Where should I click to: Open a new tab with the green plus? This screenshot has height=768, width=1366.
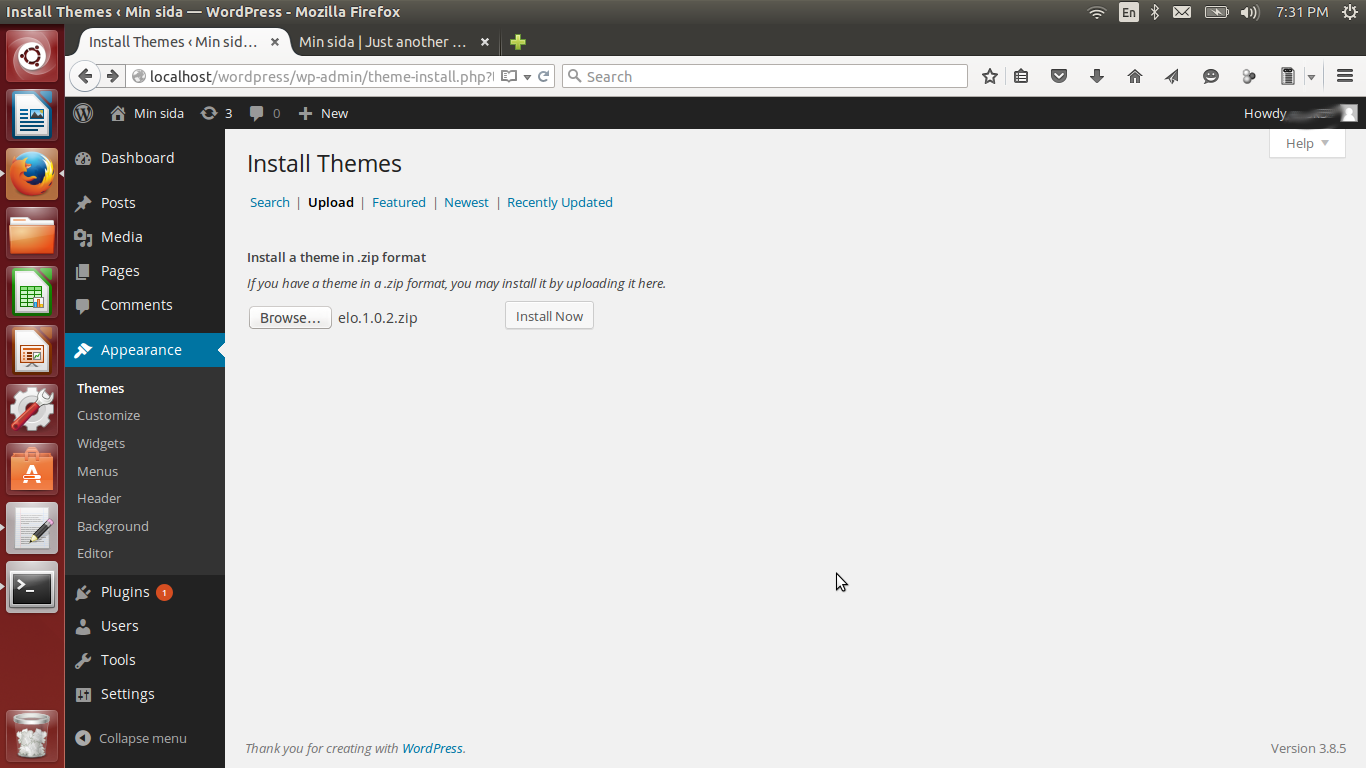(x=517, y=42)
